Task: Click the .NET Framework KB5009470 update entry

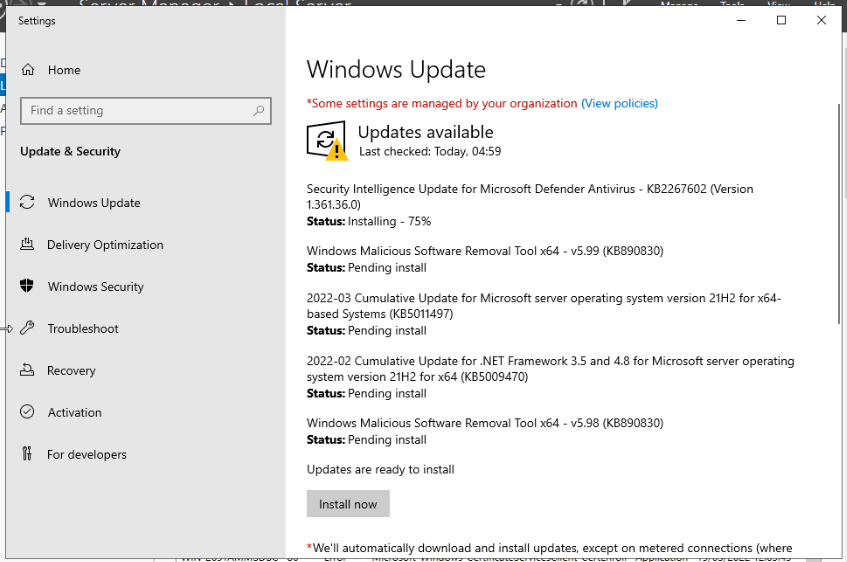Action: pos(550,369)
